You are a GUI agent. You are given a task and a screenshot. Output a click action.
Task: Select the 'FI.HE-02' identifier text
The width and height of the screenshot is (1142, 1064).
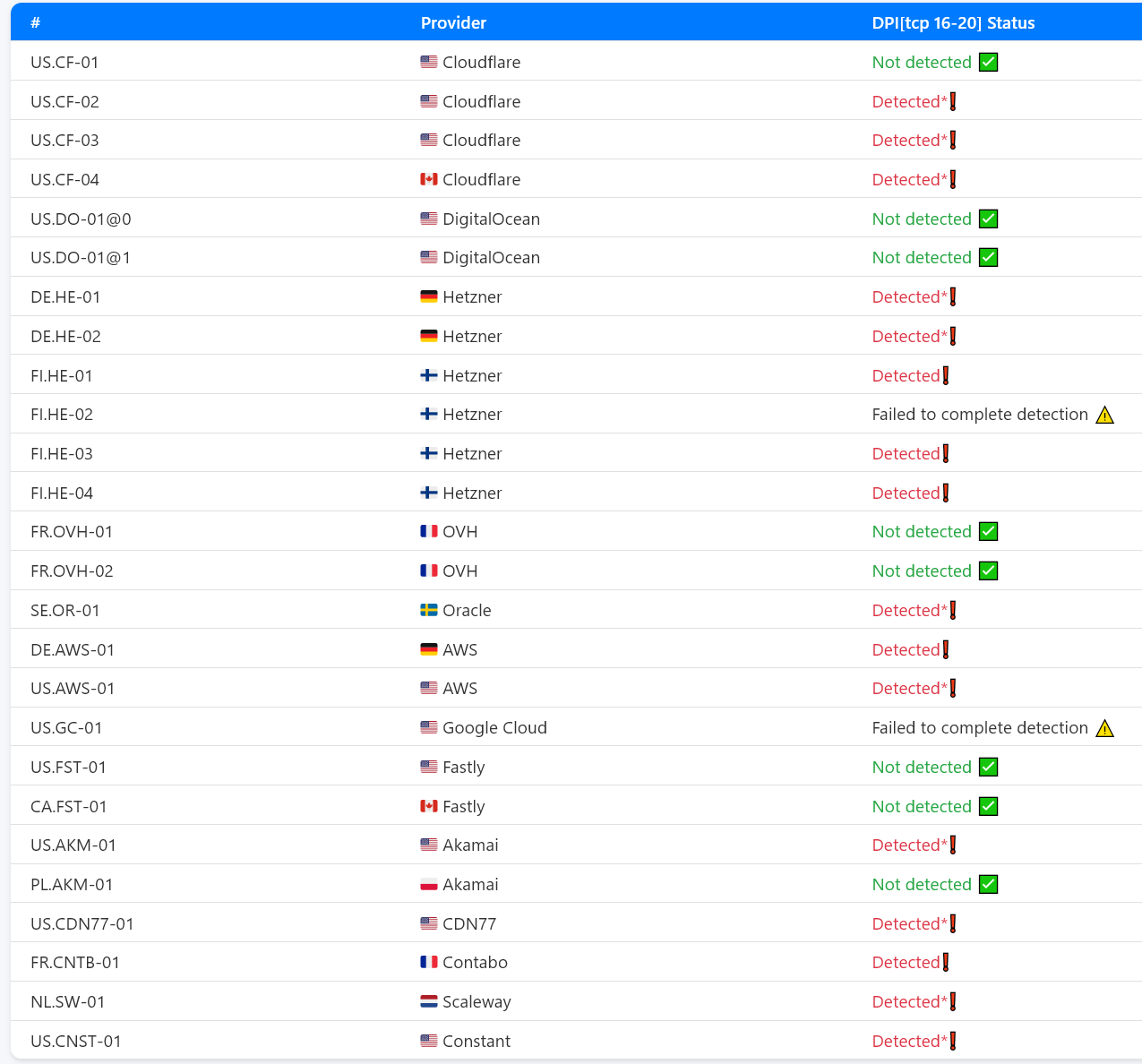tap(62, 414)
